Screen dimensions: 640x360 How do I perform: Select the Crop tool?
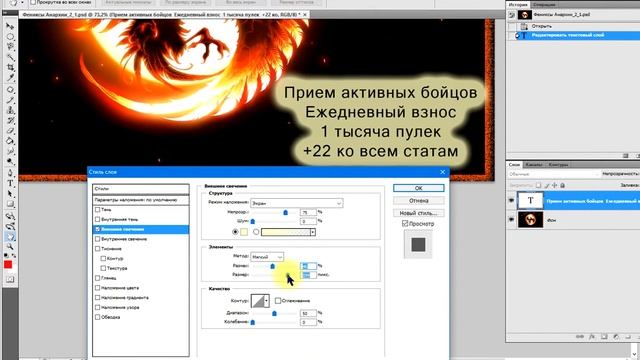[x=10, y=67]
